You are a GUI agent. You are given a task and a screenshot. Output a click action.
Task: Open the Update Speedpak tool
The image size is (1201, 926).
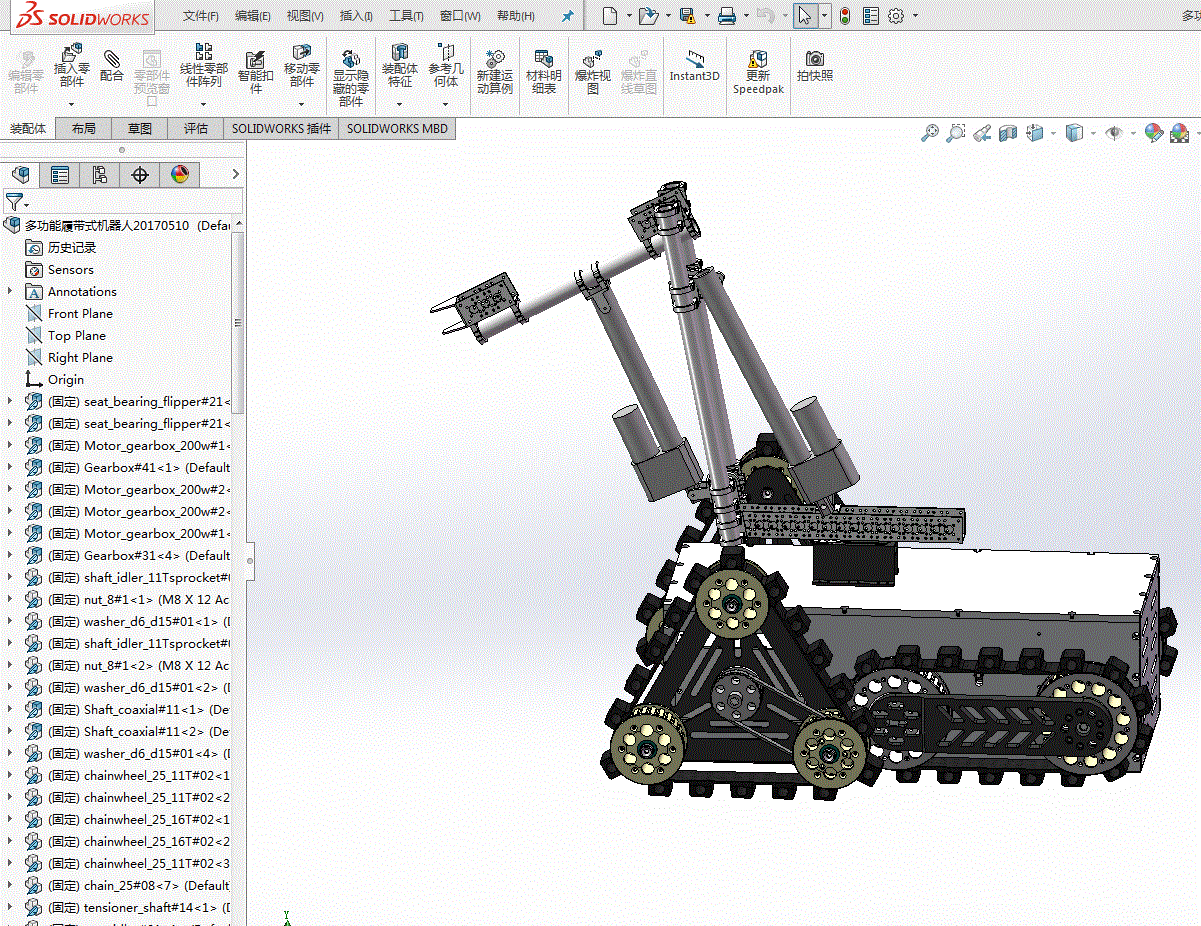pos(758,70)
